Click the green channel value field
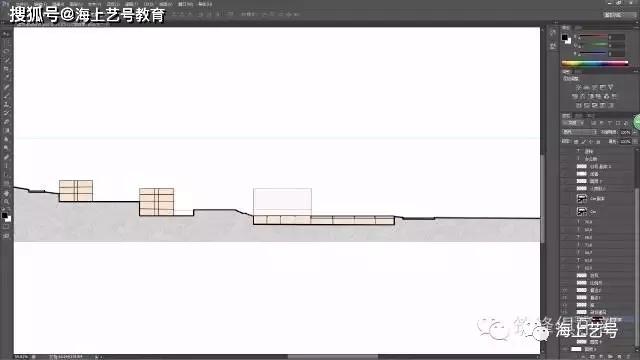Screen dimensions: 640x360 tap(617, 45)
